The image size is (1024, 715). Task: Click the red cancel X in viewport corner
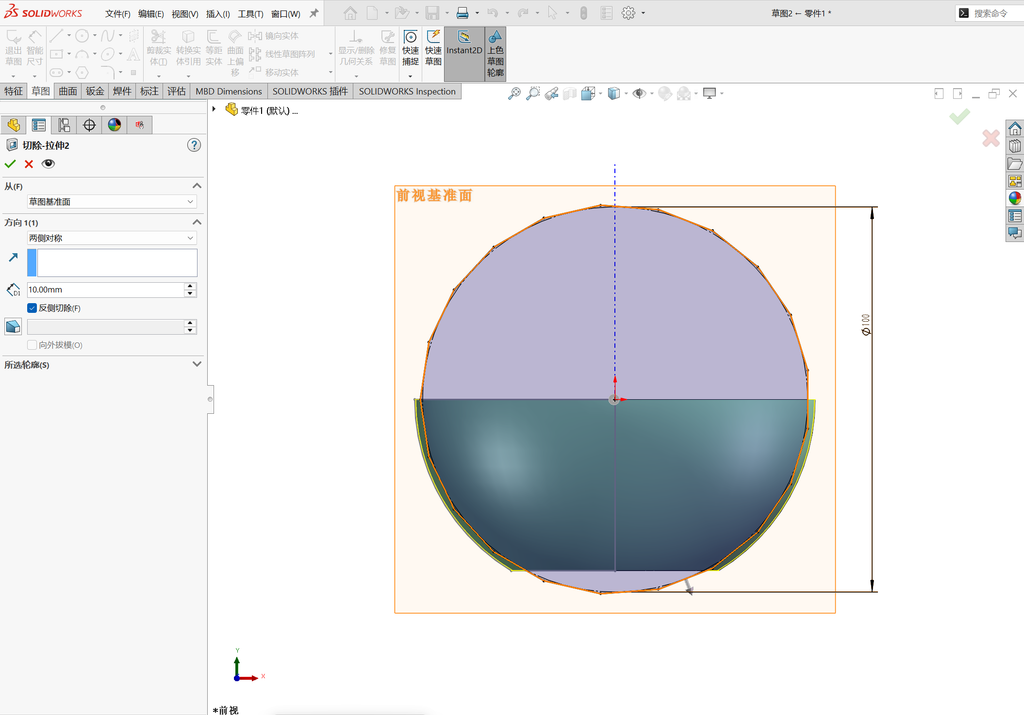[991, 137]
